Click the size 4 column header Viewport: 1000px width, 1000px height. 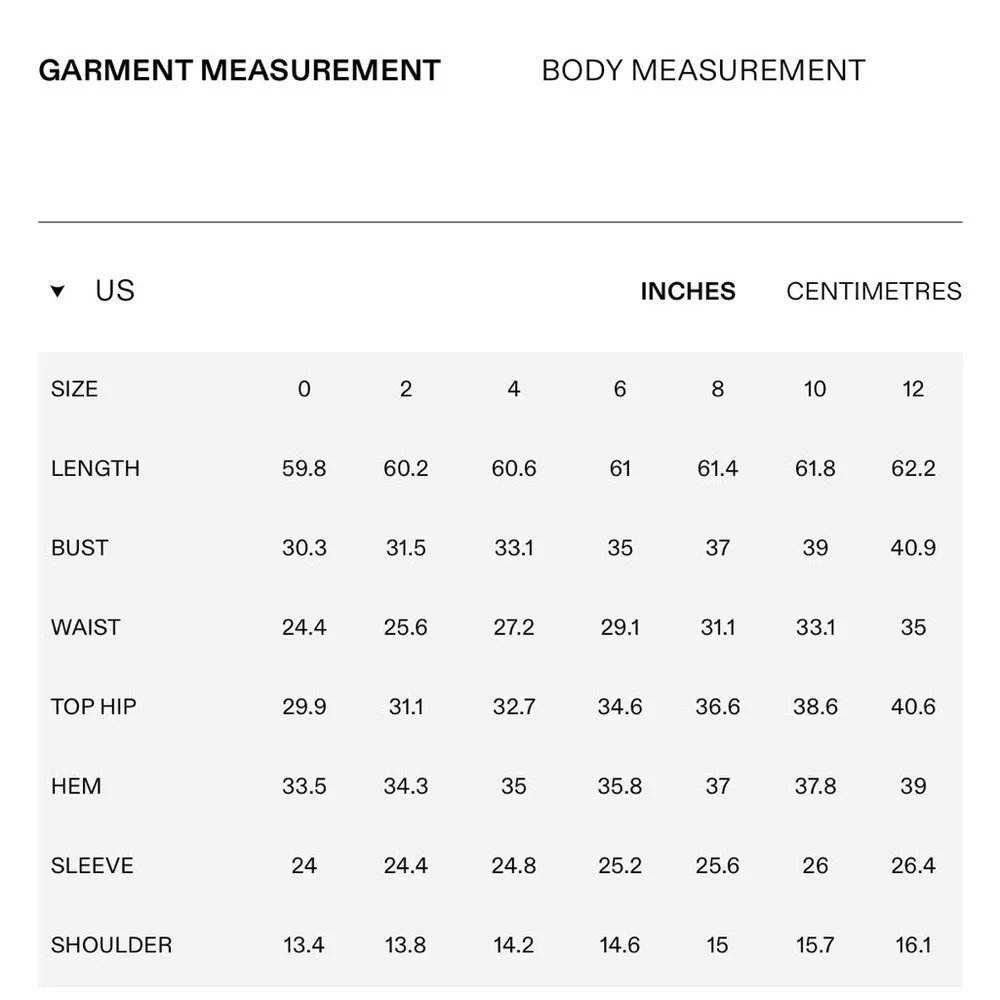[513, 389]
